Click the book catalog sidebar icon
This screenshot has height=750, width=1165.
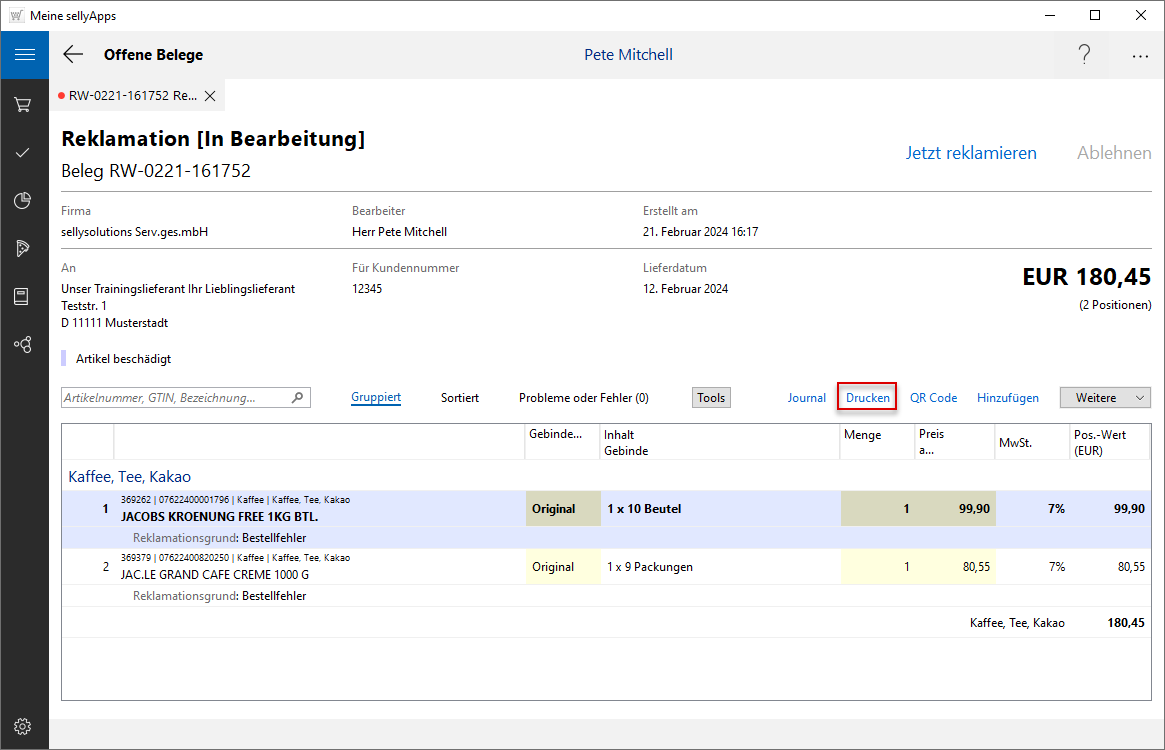coord(23,296)
